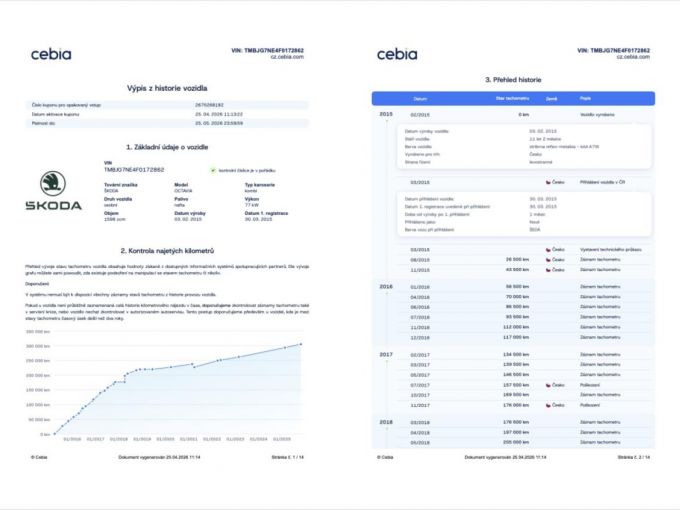Click the Czech flag in the 03/2015 registration row

(548, 182)
